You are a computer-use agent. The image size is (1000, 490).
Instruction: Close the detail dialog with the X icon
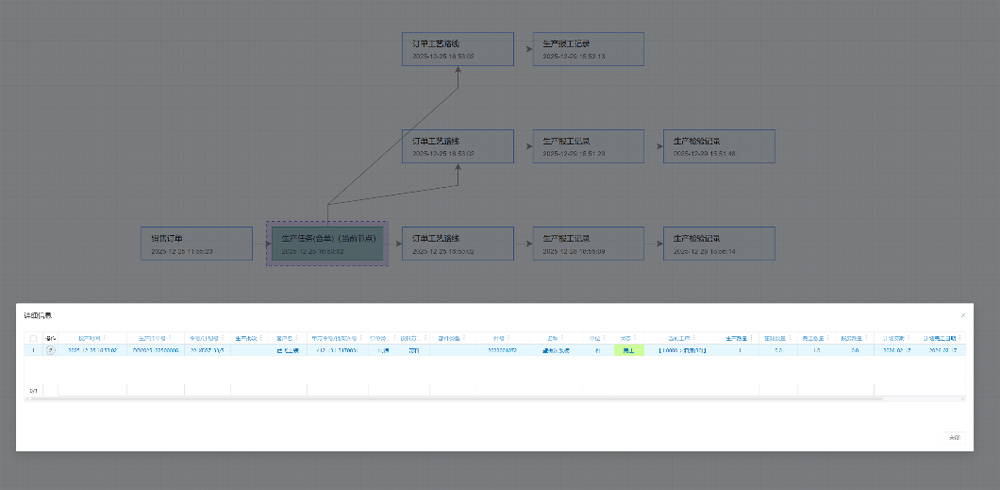[963, 315]
